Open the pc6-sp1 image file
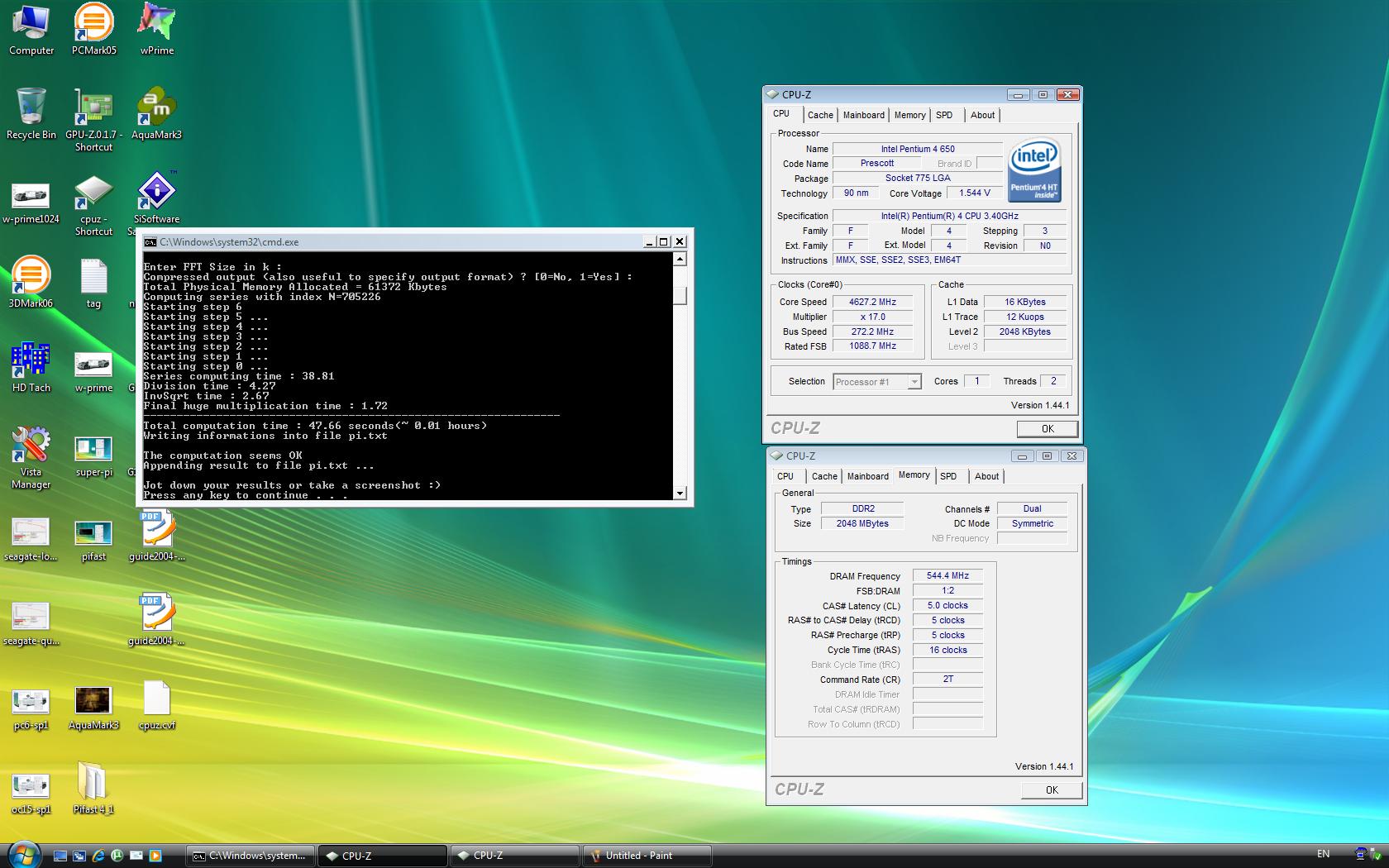Viewport: 1389px width, 868px height. (31, 709)
